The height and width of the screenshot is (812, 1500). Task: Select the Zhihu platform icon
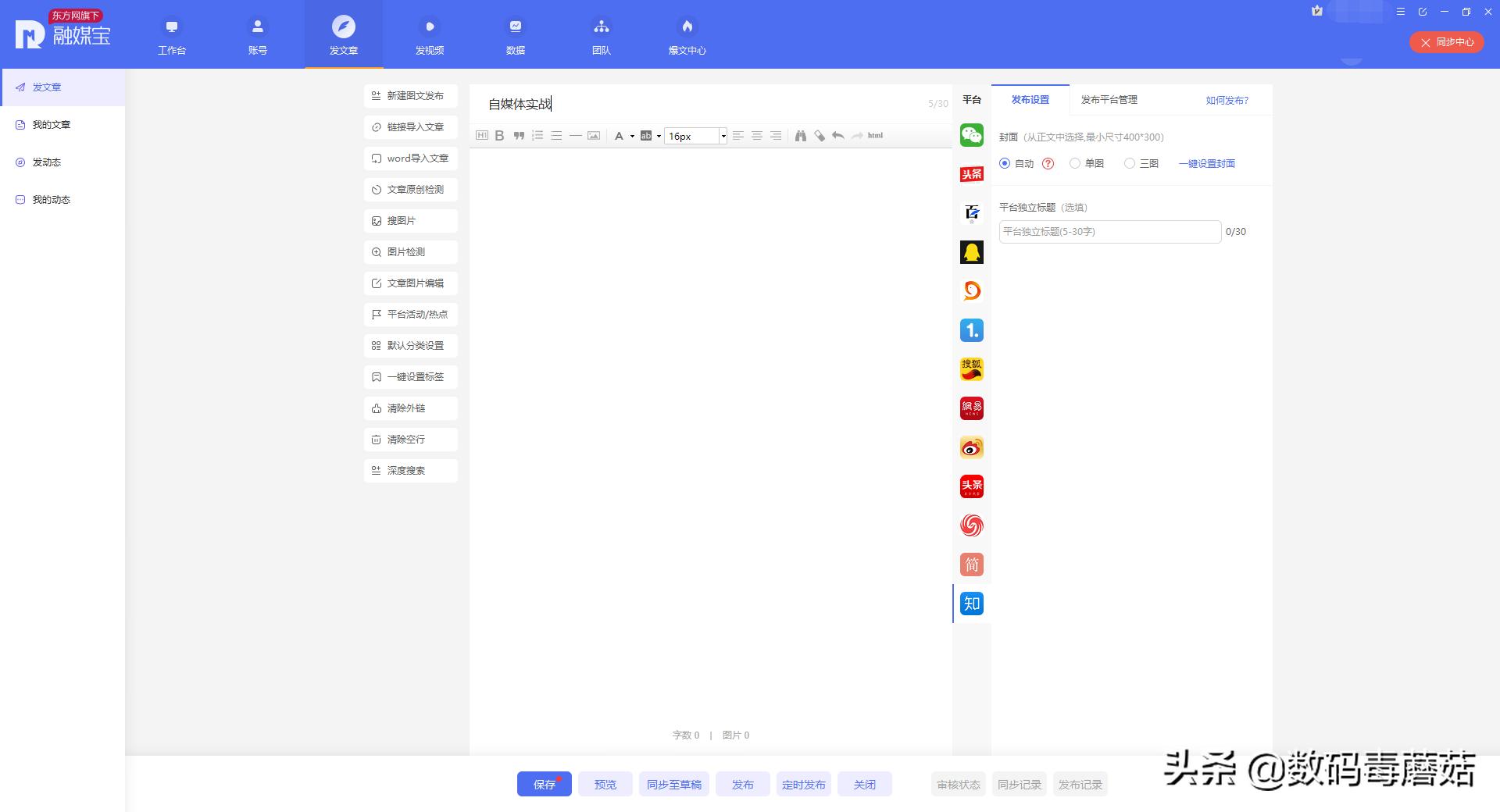(x=971, y=604)
